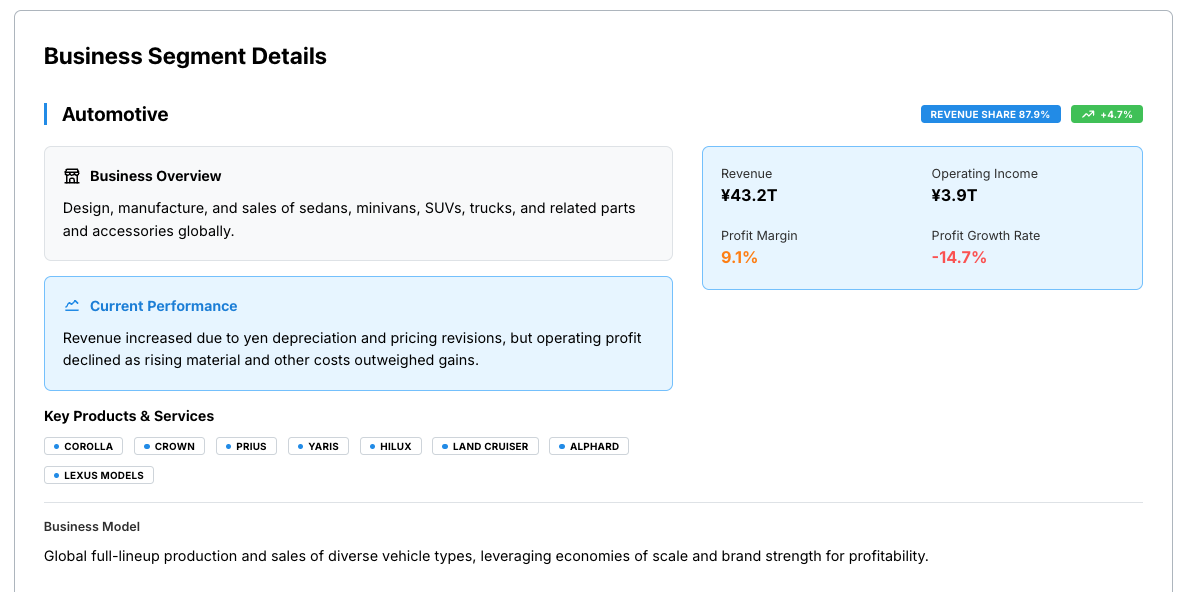Click the Business Segment Details title
Image resolution: width=1190 pixels, height=592 pixels.
pos(185,56)
